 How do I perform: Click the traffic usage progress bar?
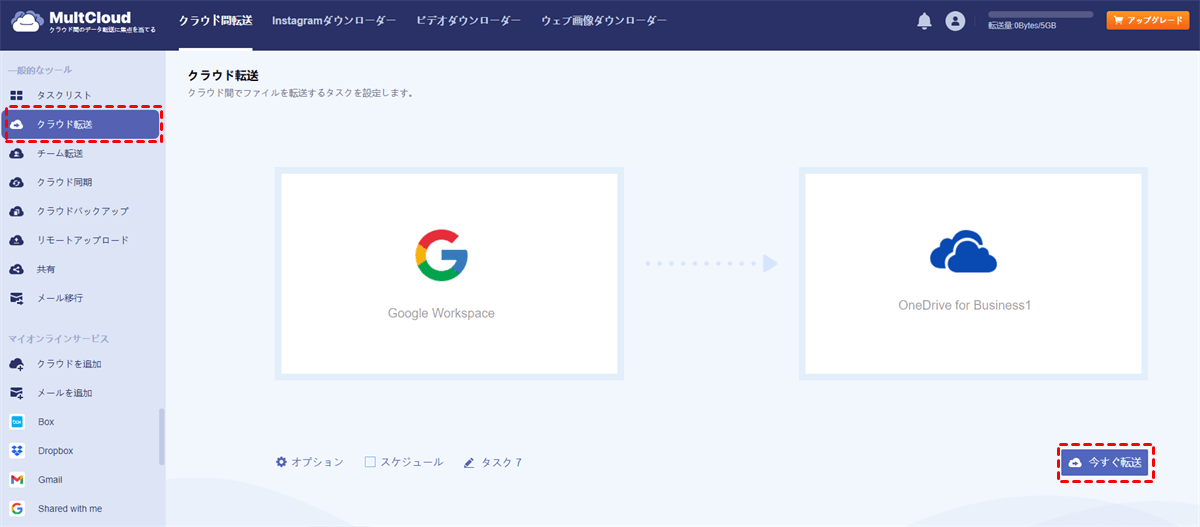click(x=1040, y=14)
